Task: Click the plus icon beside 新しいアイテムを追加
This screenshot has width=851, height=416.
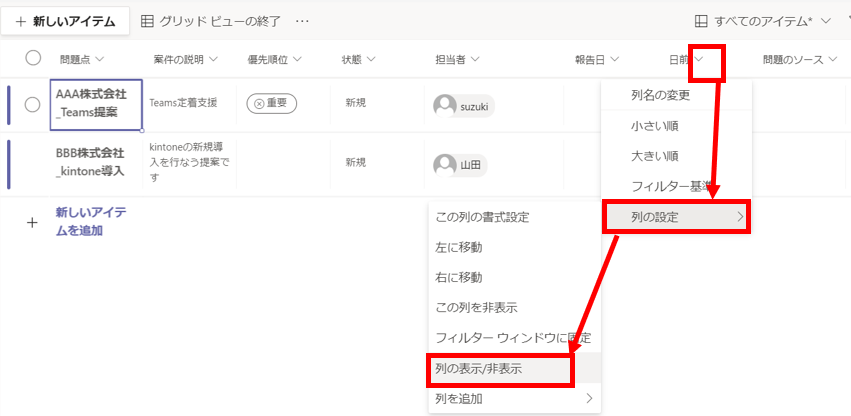Action: [32, 223]
